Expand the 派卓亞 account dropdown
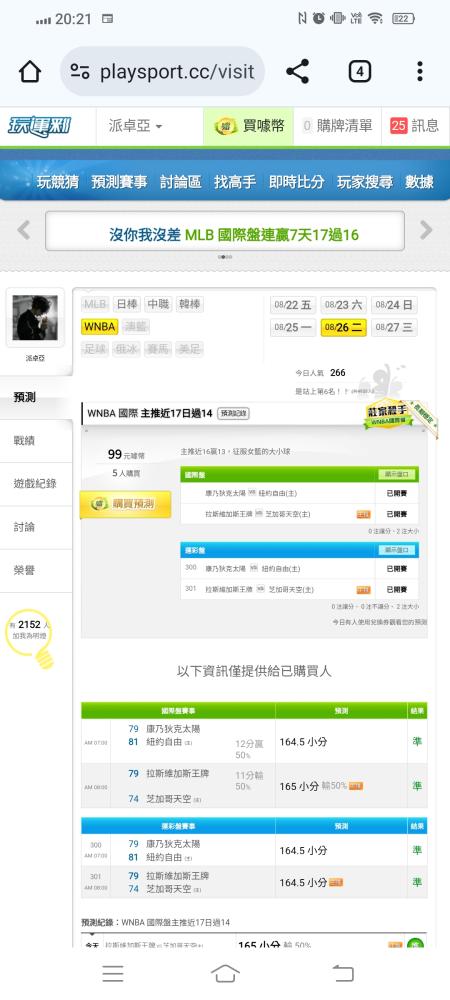This screenshot has width=450, height=1000. (136, 126)
